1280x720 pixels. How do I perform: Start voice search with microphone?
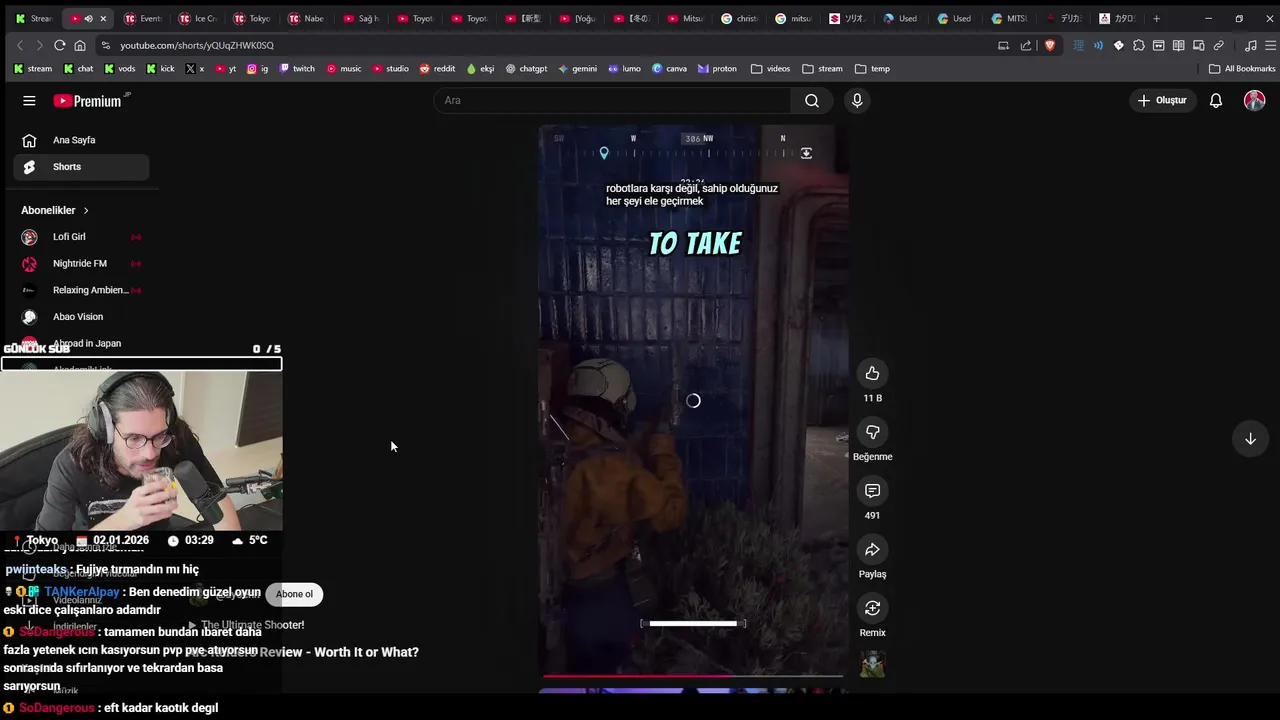click(857, 100)
